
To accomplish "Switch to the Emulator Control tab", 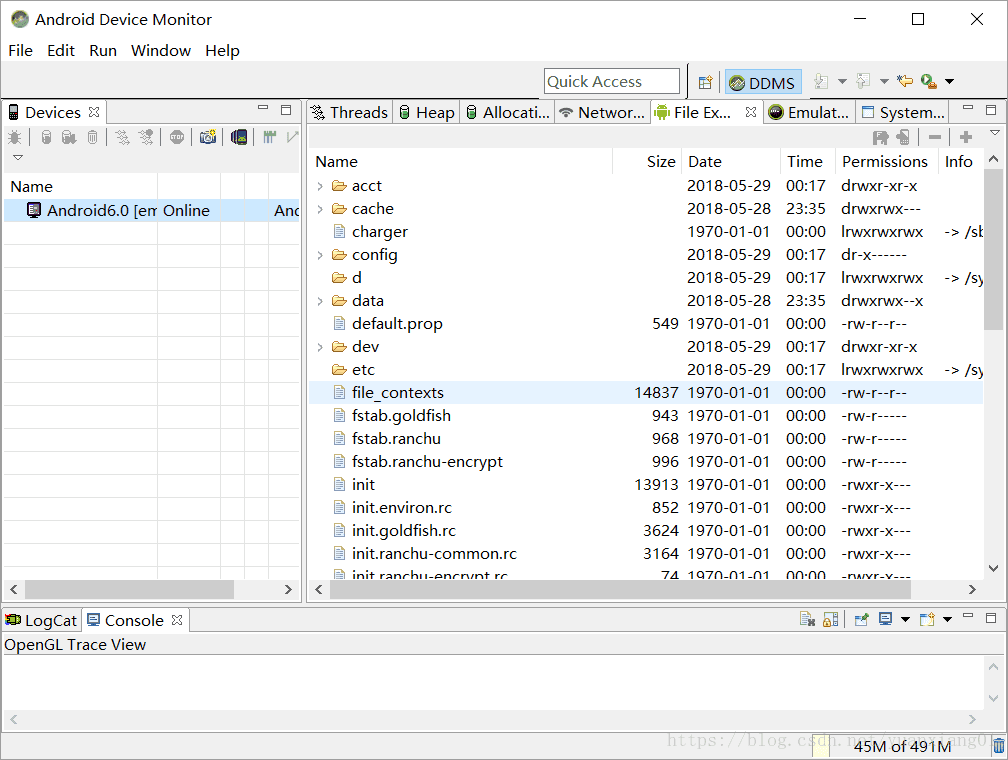I will [810, 113].
